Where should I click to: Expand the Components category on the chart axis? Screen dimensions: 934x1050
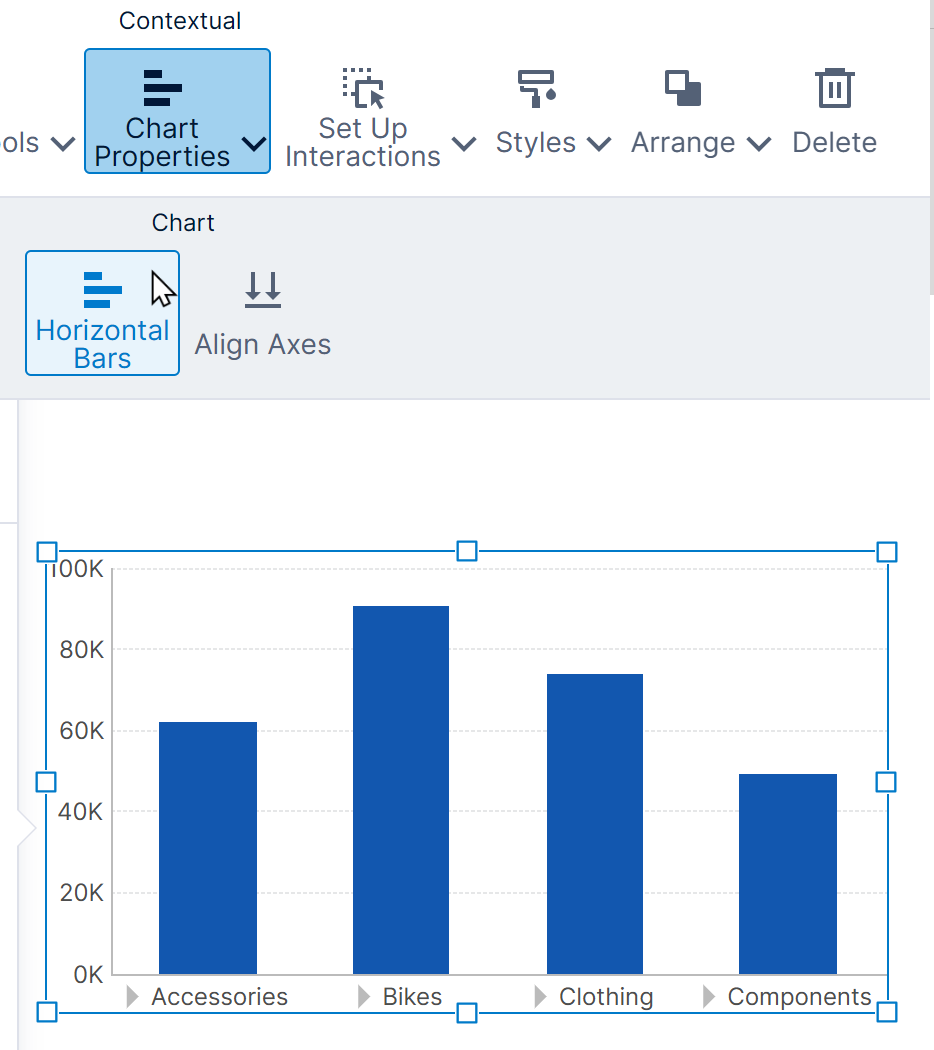(x=706, y=996)
